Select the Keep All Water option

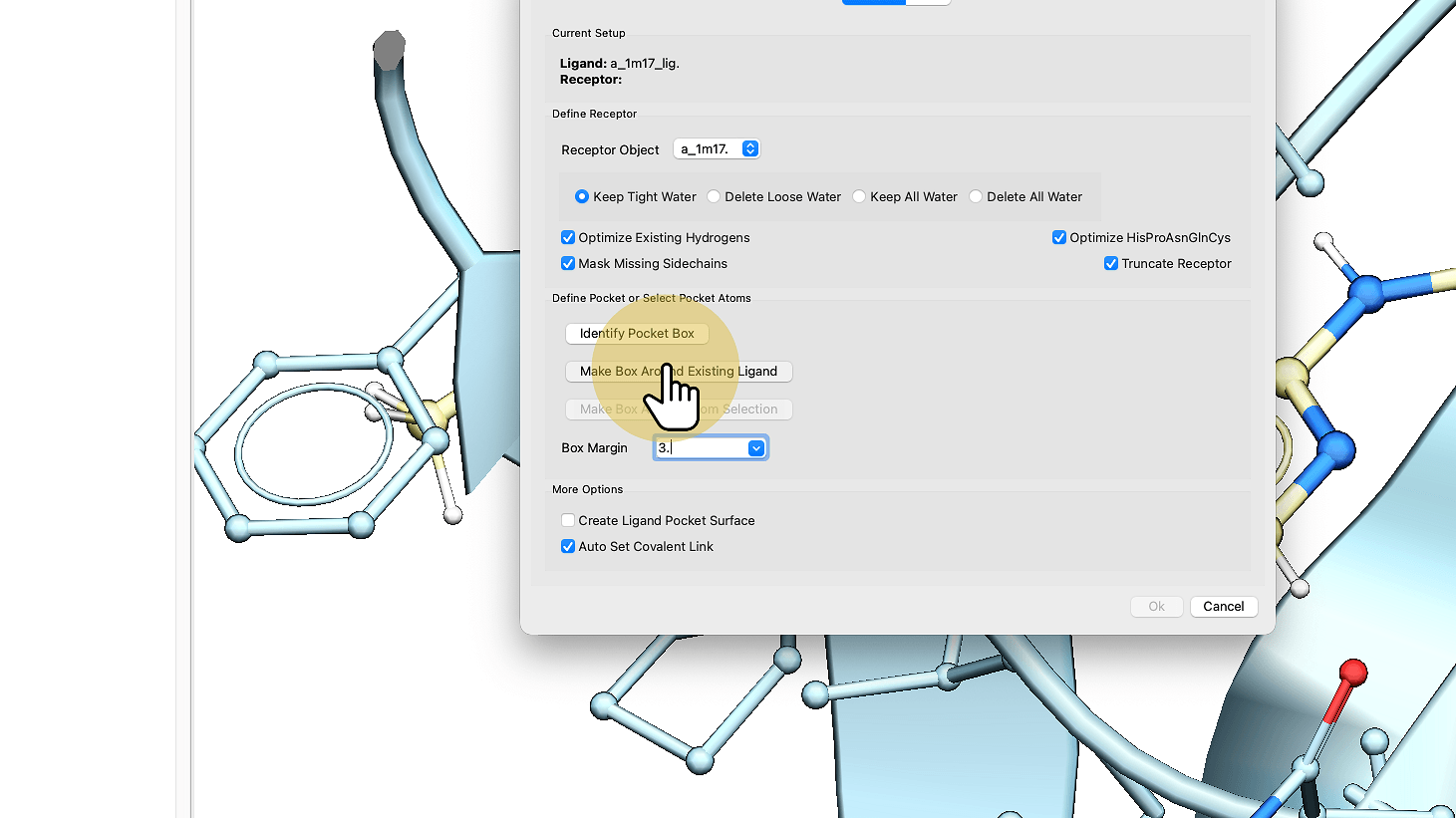[x=859, y=197]
